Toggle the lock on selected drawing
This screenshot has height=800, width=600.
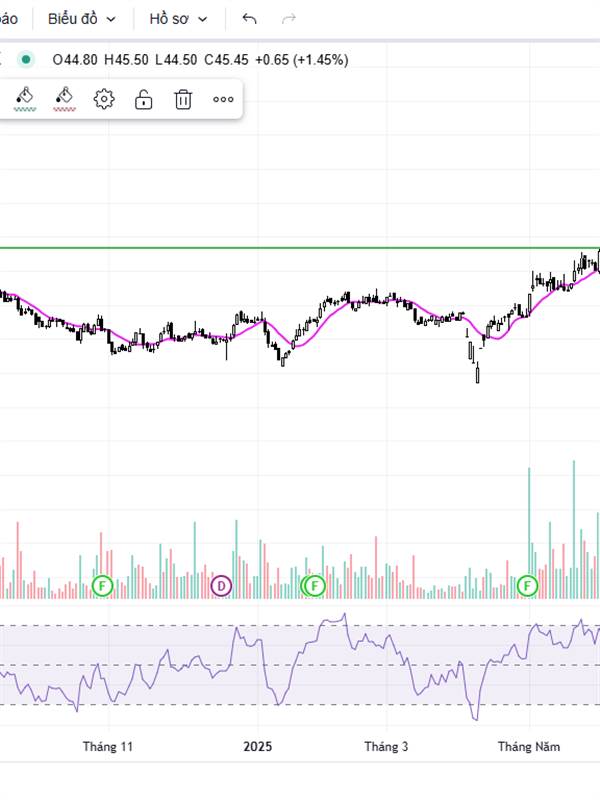(143, 99)
